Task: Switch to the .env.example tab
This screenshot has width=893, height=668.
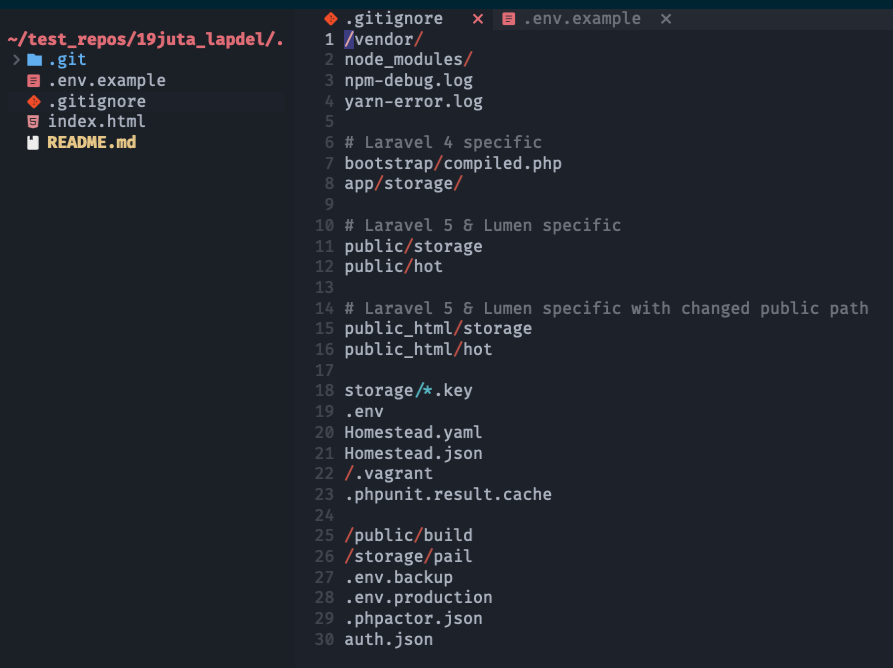Action: tap(582, 19)
